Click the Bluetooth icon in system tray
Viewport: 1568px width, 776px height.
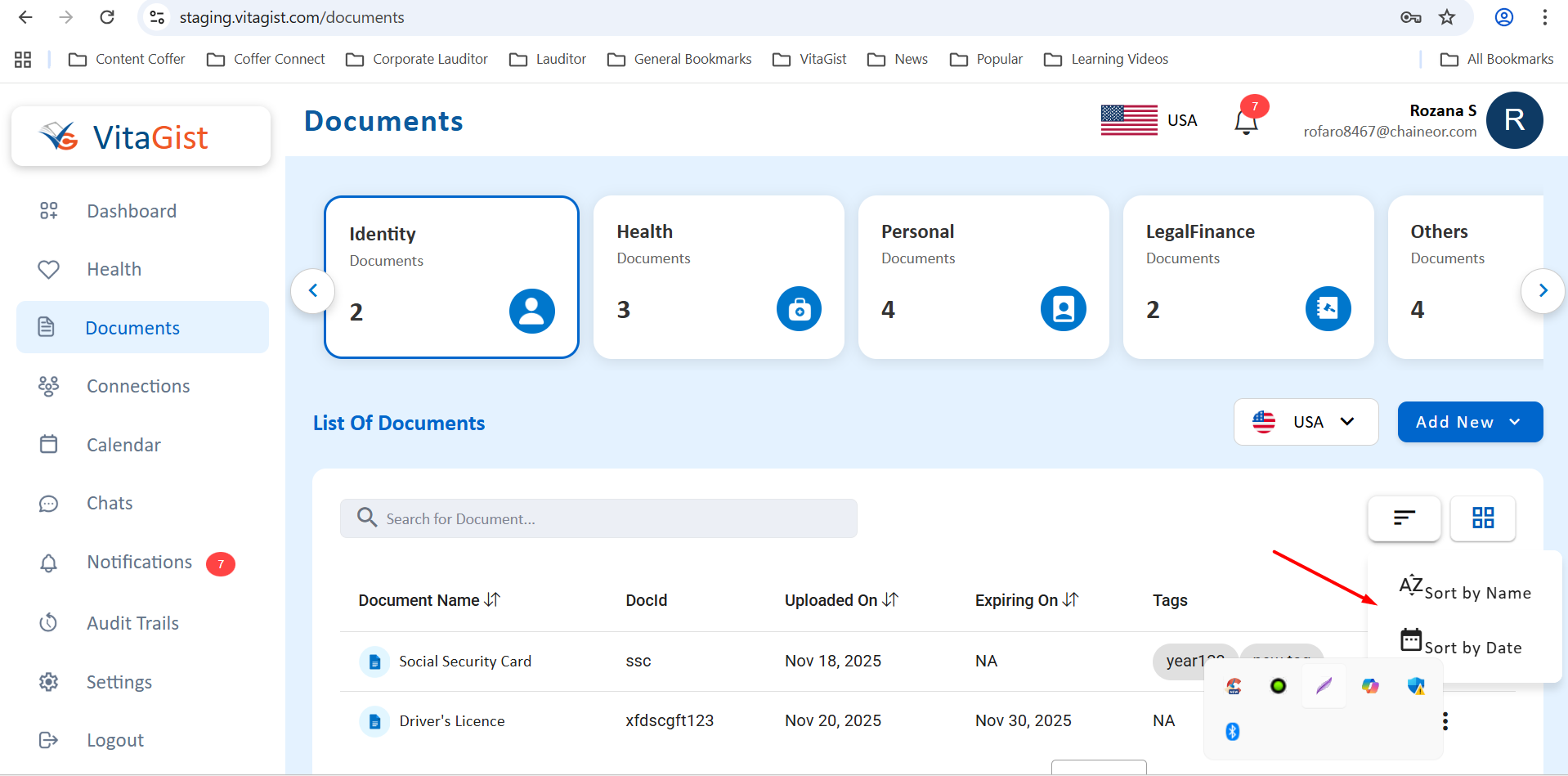point(1233,731)
